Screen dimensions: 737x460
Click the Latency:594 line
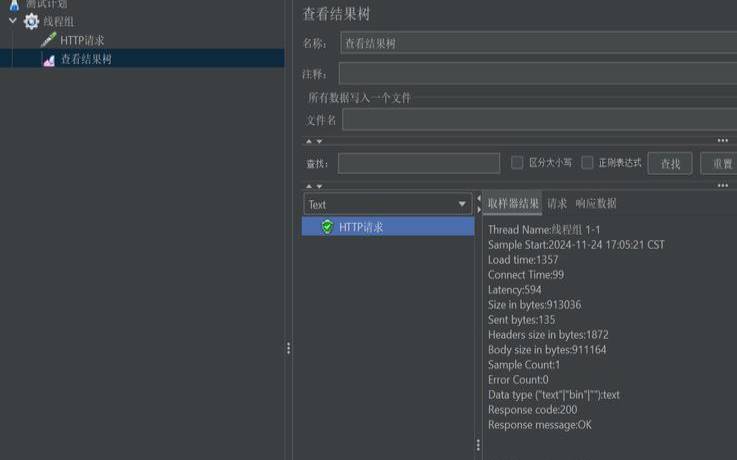515,290
